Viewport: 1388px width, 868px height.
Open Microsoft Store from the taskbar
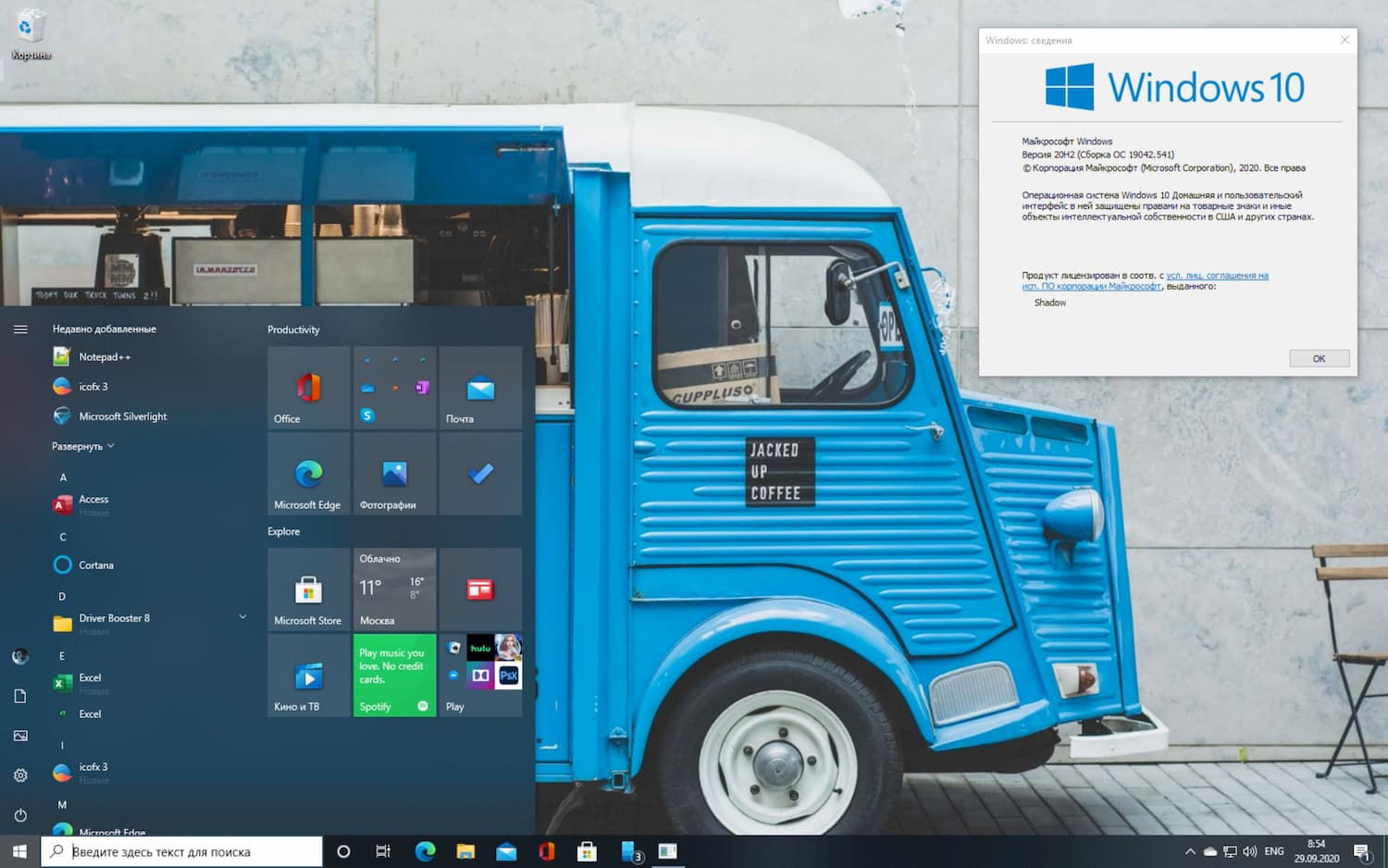[x=587, y=851]
